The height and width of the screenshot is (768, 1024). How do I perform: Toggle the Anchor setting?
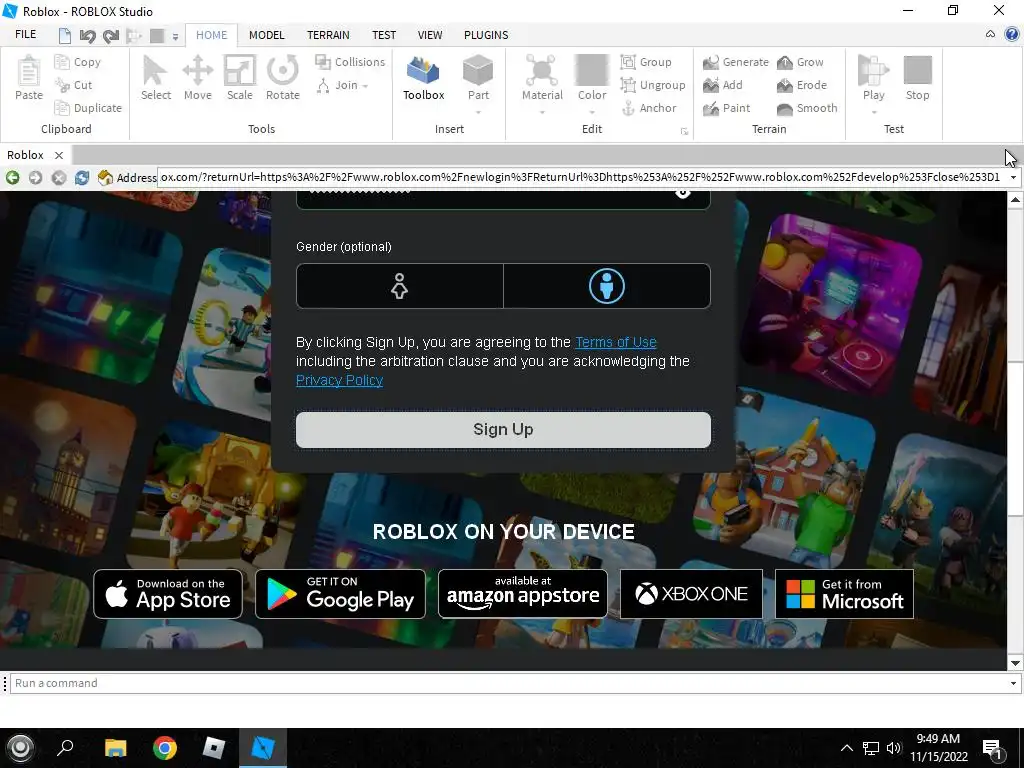click(x=648, y=108)
